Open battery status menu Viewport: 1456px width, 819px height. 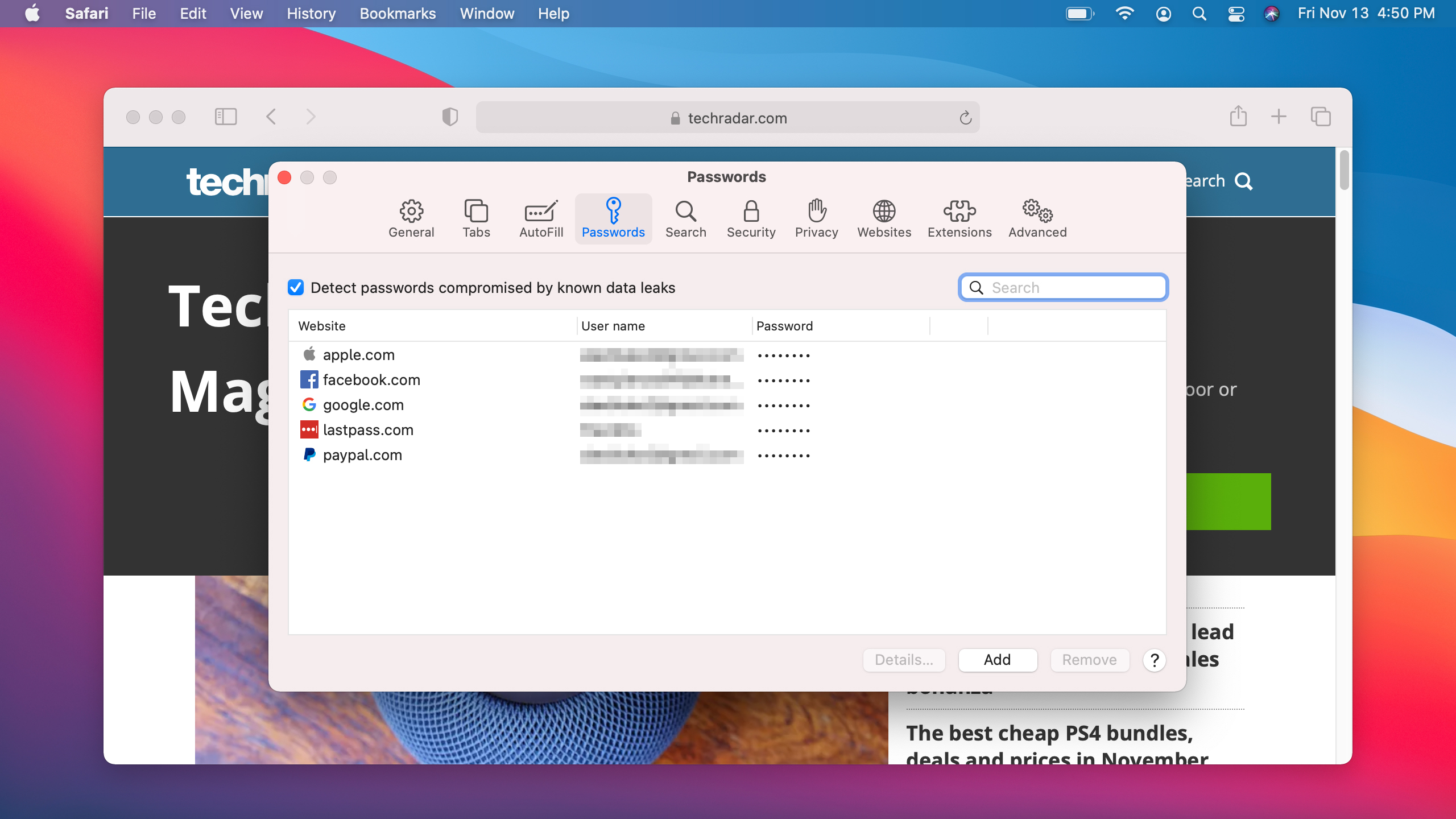1080,14
